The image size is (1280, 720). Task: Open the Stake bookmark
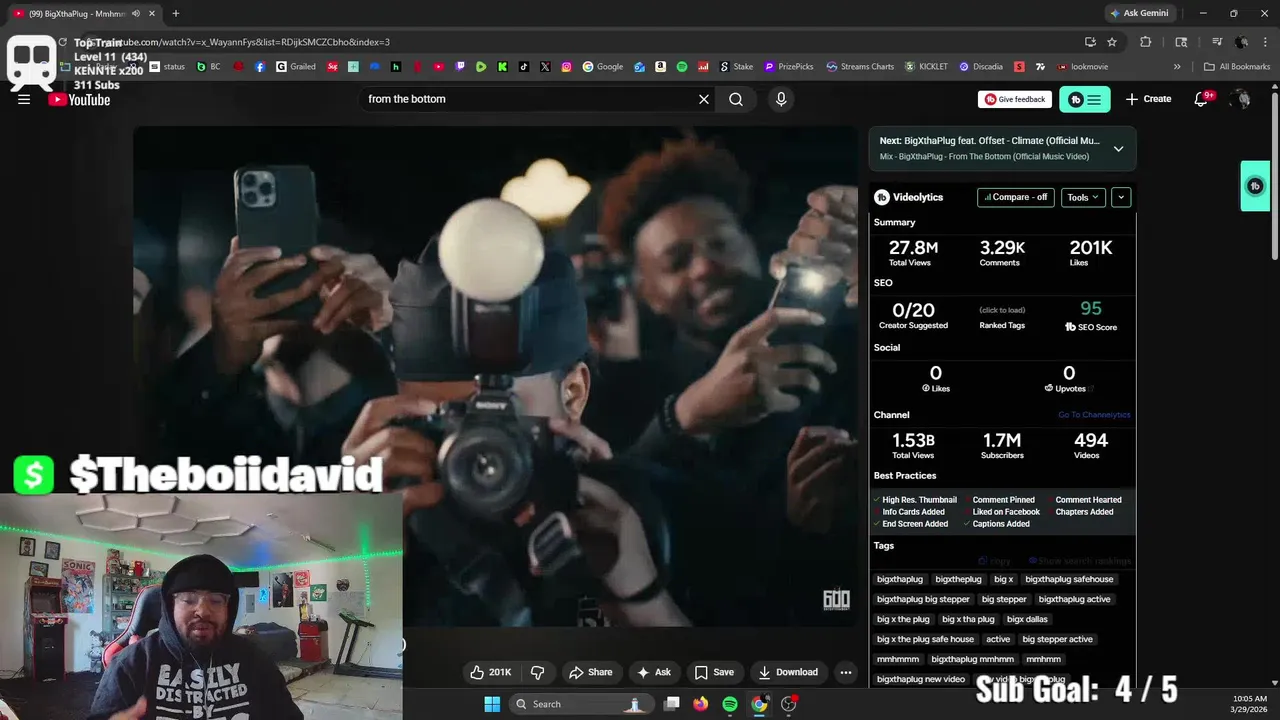point(737,67)
